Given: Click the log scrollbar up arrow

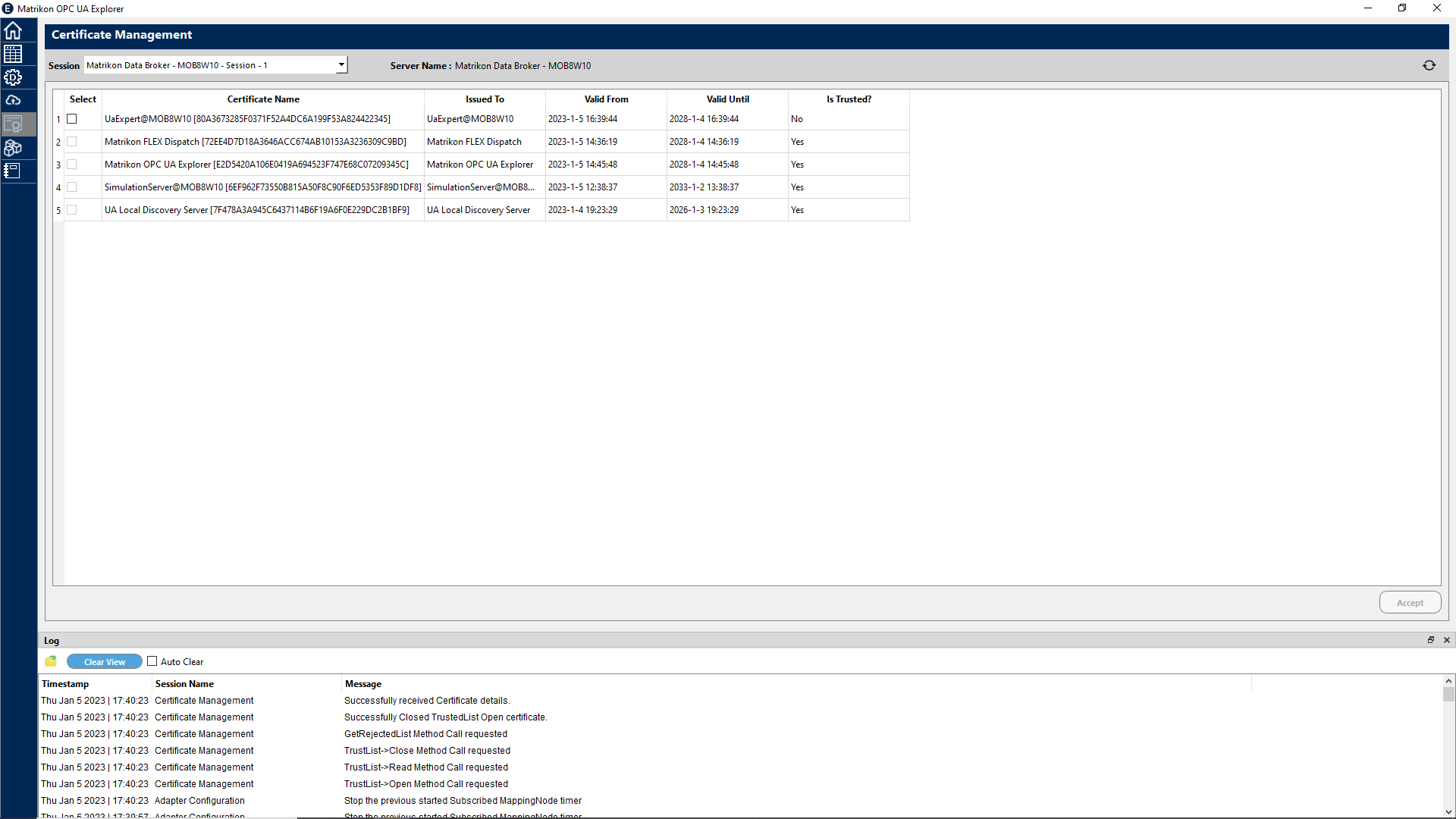Looking at the screenshot, I should tap(1448, 681).
